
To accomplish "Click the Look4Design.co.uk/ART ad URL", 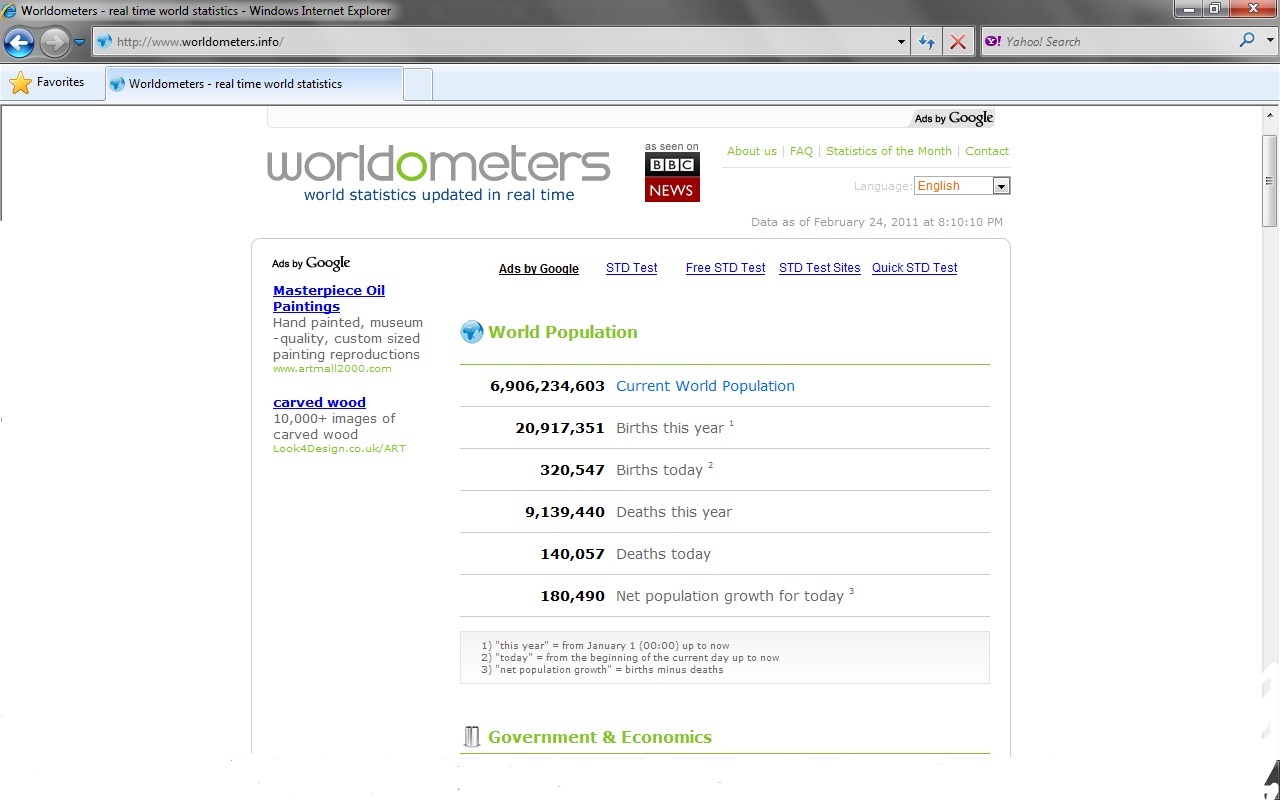I will point(339,448).
